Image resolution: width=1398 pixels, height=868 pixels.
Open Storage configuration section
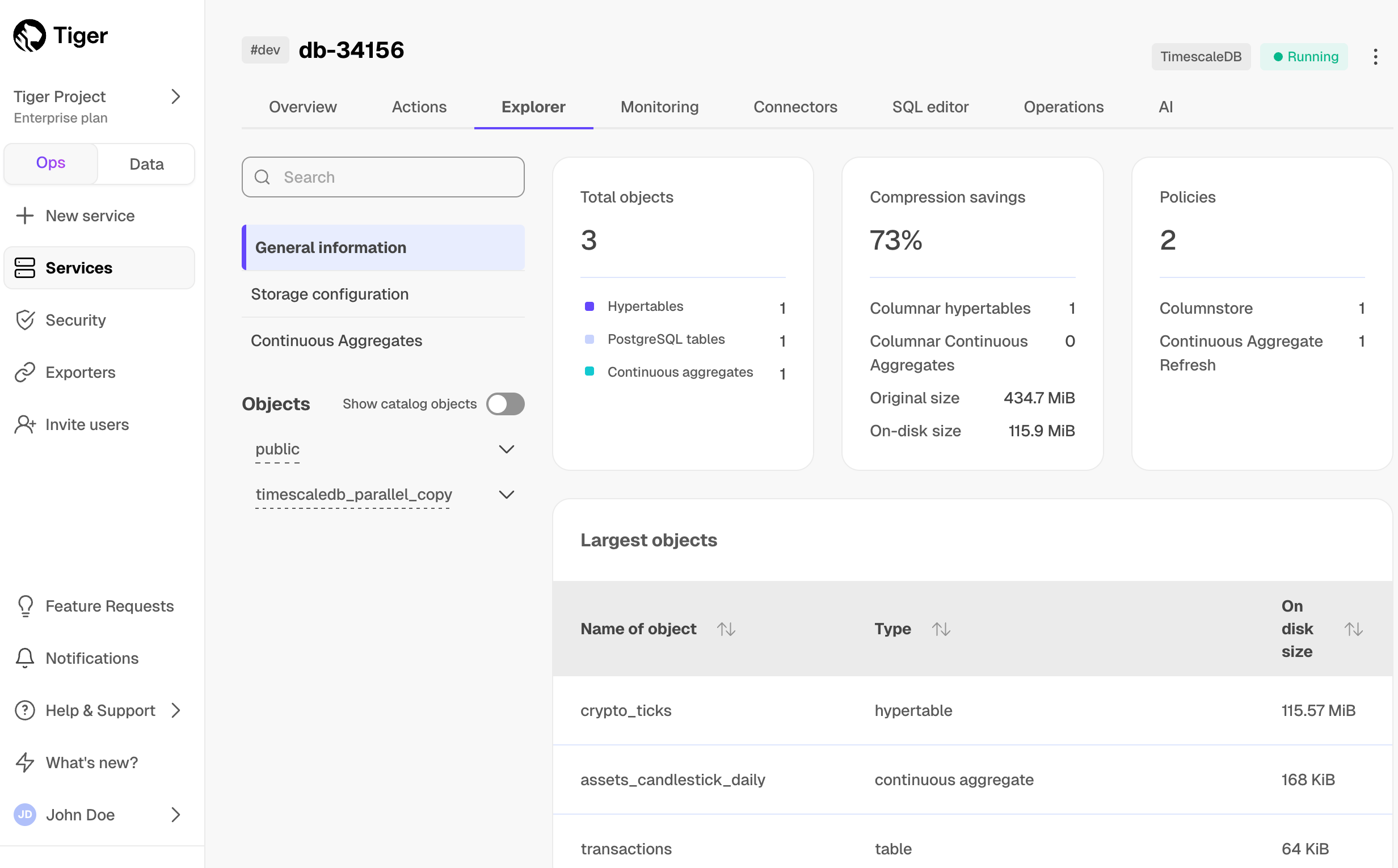coord(330,294)
